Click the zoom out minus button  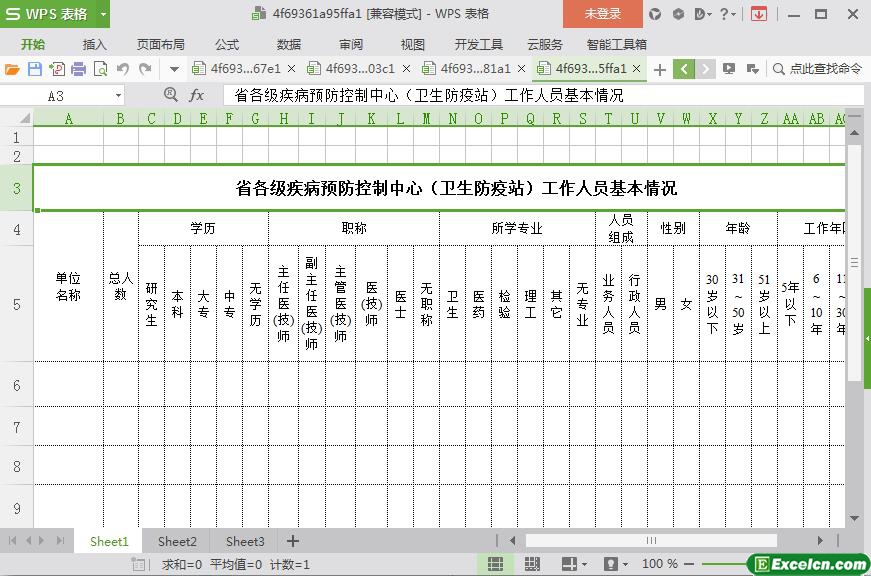click(x=690, y=564)
